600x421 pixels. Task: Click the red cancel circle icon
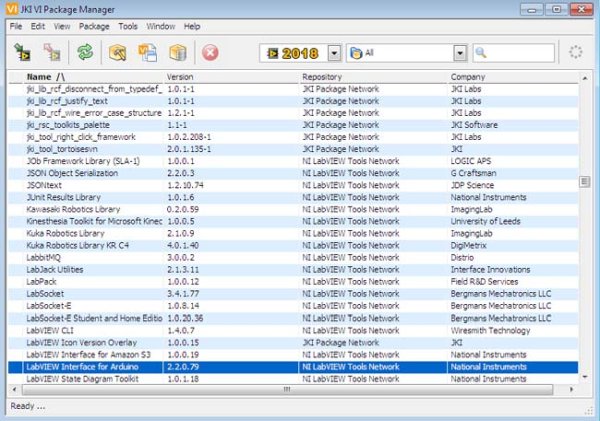coord(210,52)
